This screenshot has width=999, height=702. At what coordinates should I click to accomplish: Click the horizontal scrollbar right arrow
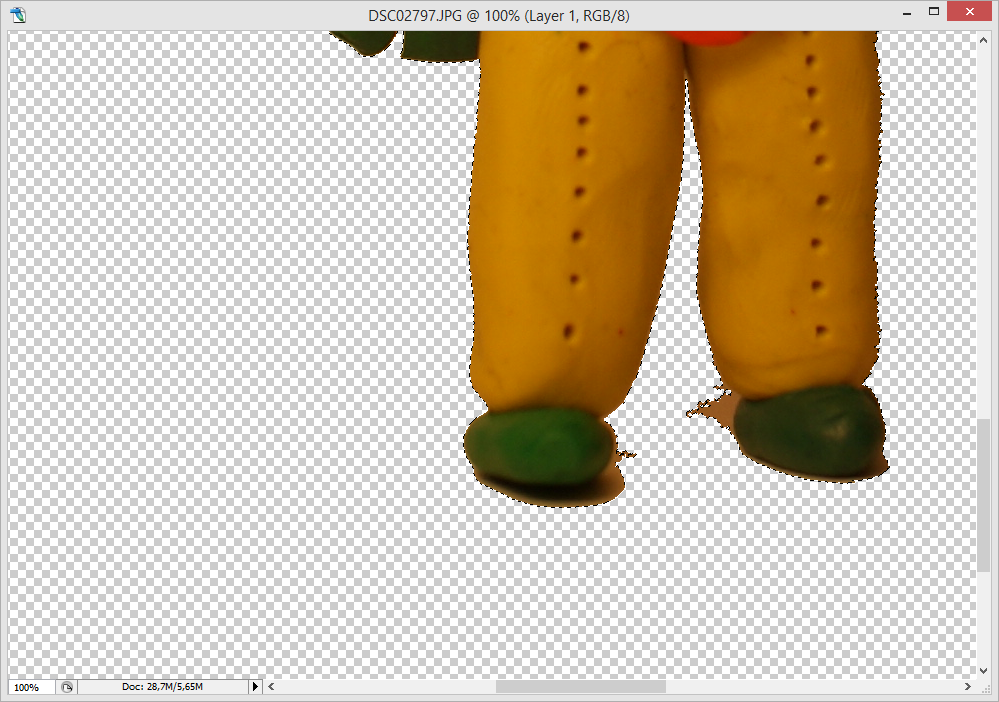click(x=967, y=687)
